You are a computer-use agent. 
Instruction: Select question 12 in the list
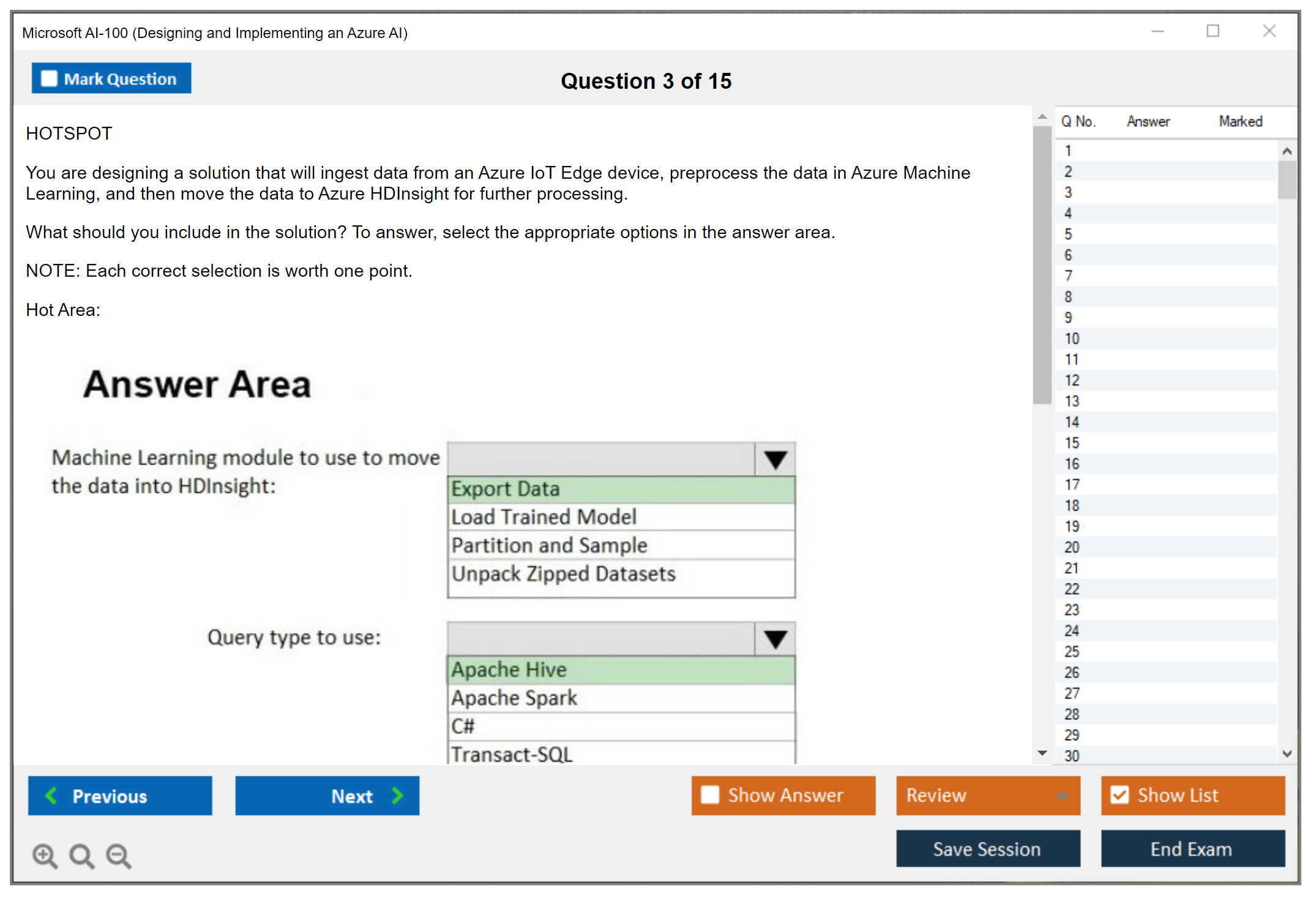(1072, 380)
